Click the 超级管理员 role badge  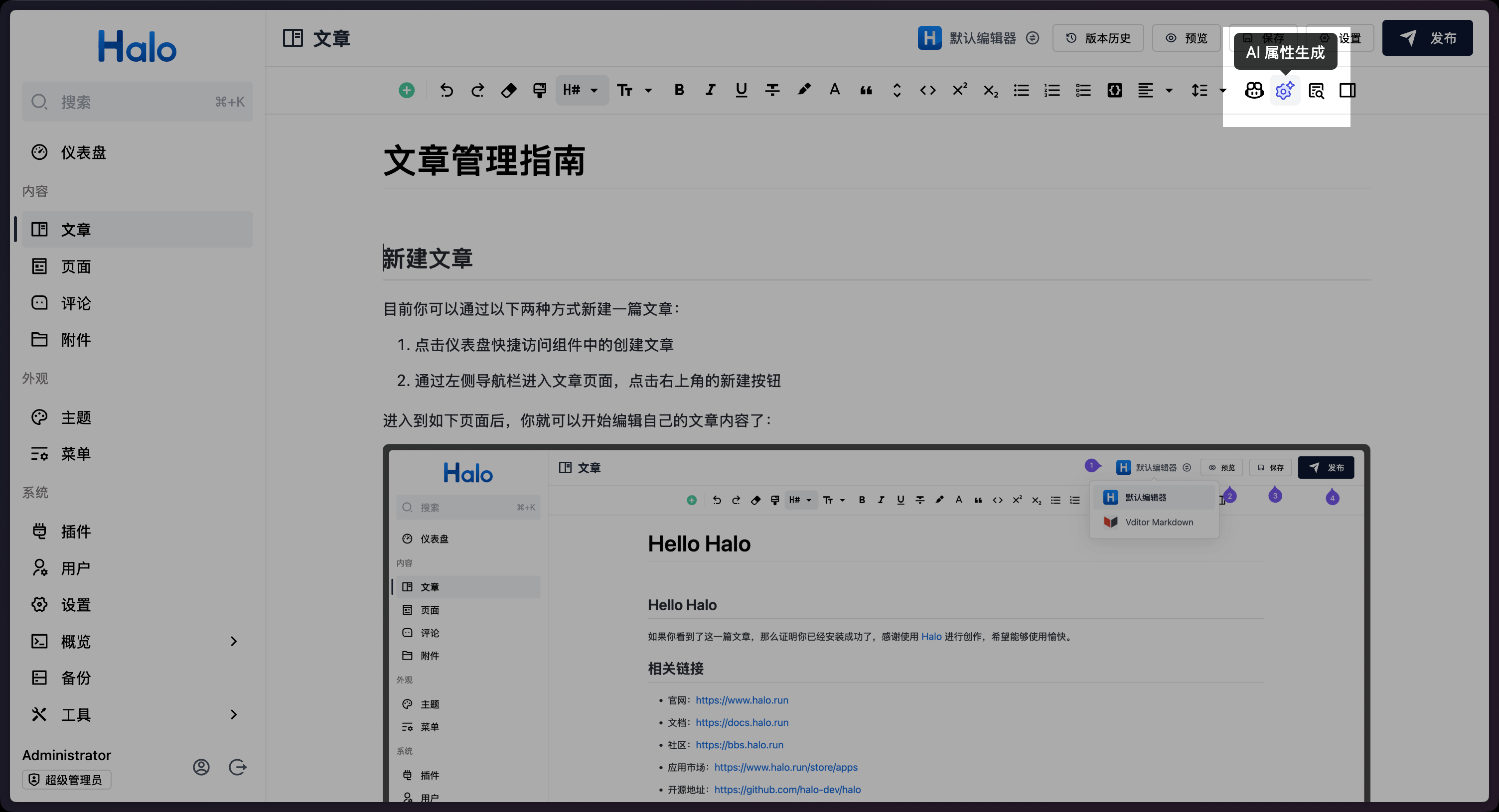point(67,780)
